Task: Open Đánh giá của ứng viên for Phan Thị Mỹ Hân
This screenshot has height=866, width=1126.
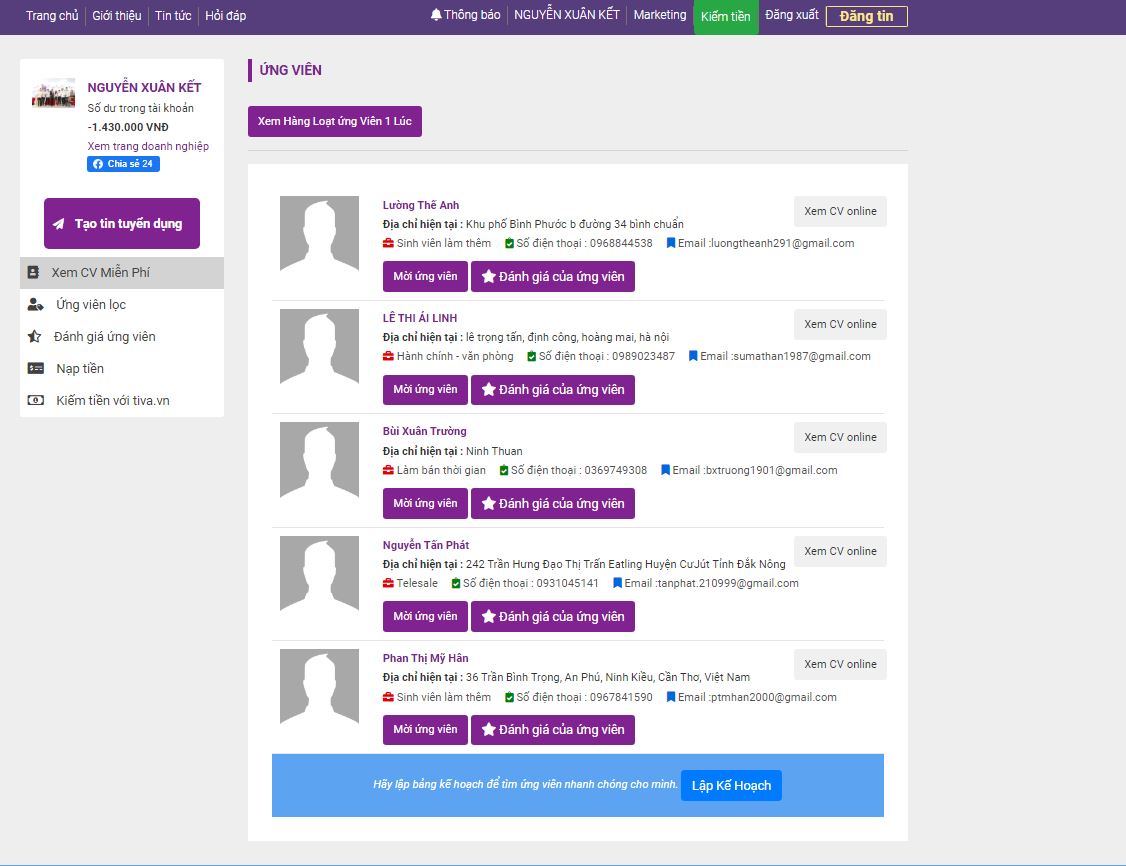Action: (552, 730)
